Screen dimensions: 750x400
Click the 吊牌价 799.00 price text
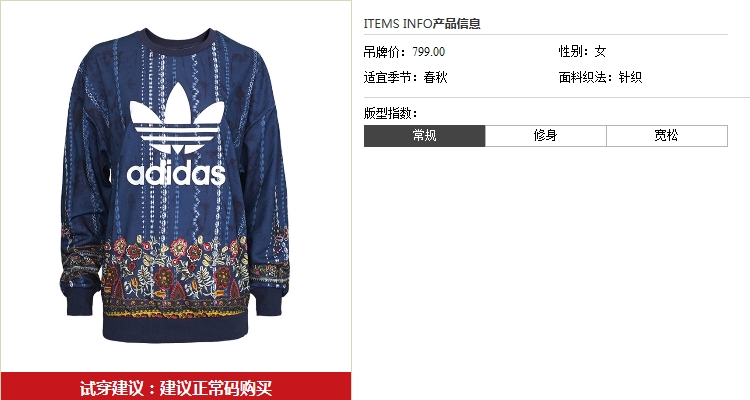(404, 52)
